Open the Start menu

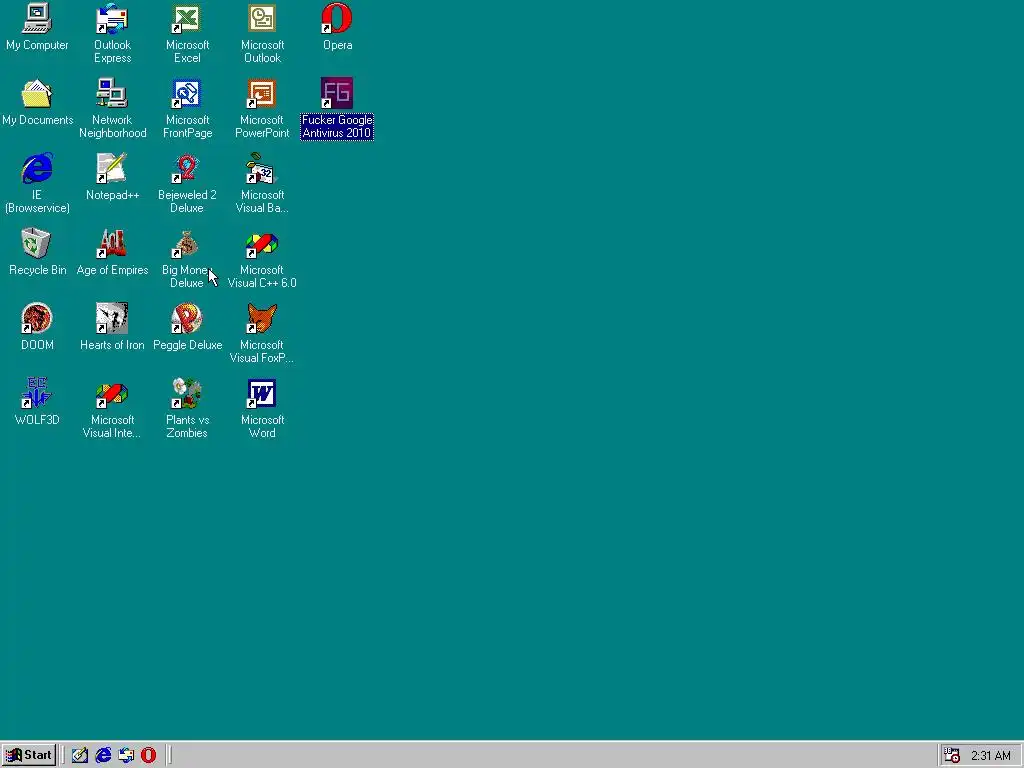29,755
